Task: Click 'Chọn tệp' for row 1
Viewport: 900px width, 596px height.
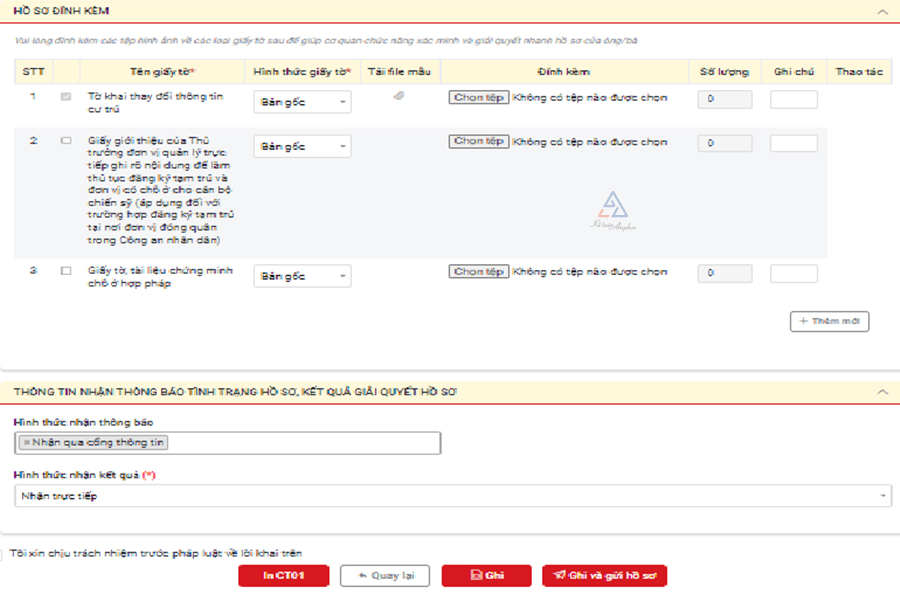Action: point(478,98)
